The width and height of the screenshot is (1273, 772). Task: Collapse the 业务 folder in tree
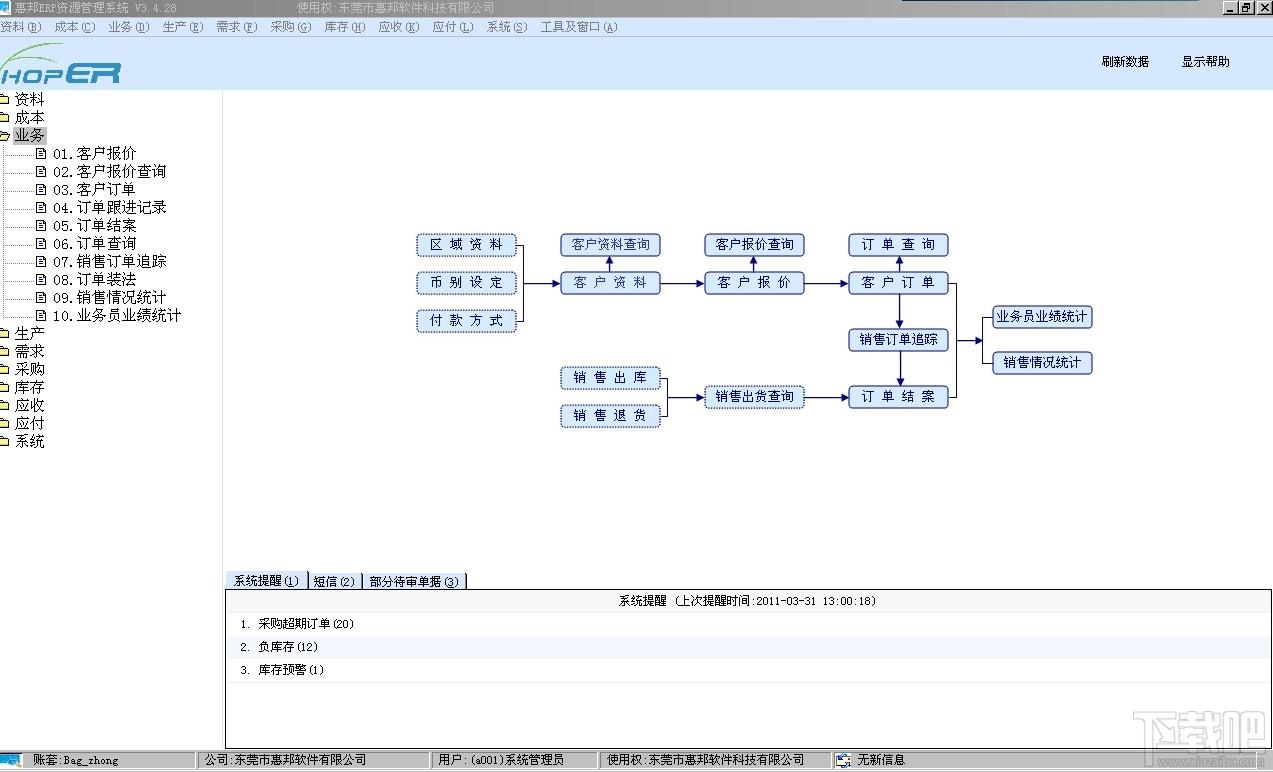pyautogui.click(x=4, y=136)
